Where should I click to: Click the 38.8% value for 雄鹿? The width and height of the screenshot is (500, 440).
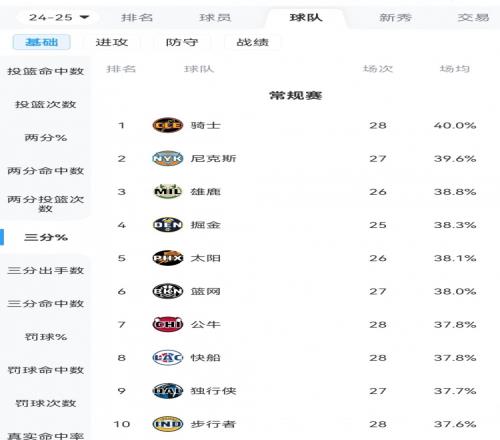click(x=455, y=192)
